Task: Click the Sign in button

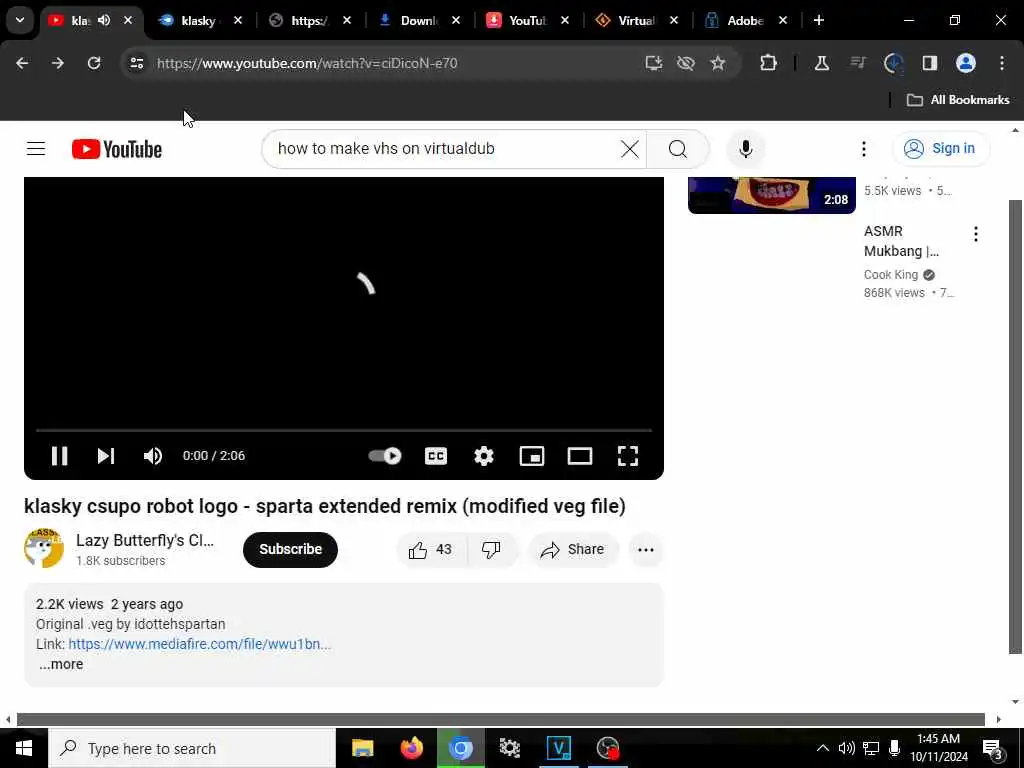Action: [x=940, y=149]
